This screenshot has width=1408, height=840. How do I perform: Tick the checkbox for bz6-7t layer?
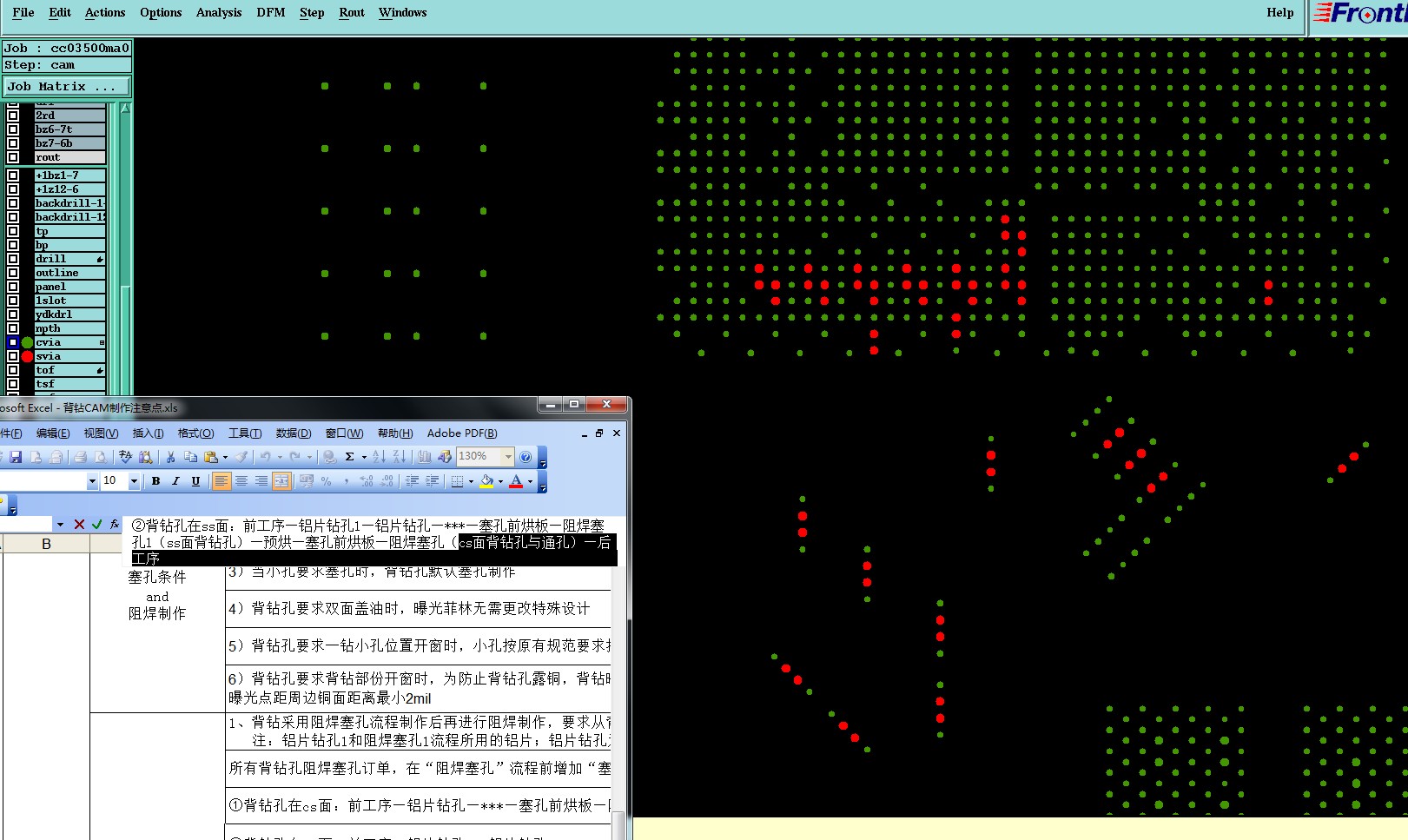(13, 129)
